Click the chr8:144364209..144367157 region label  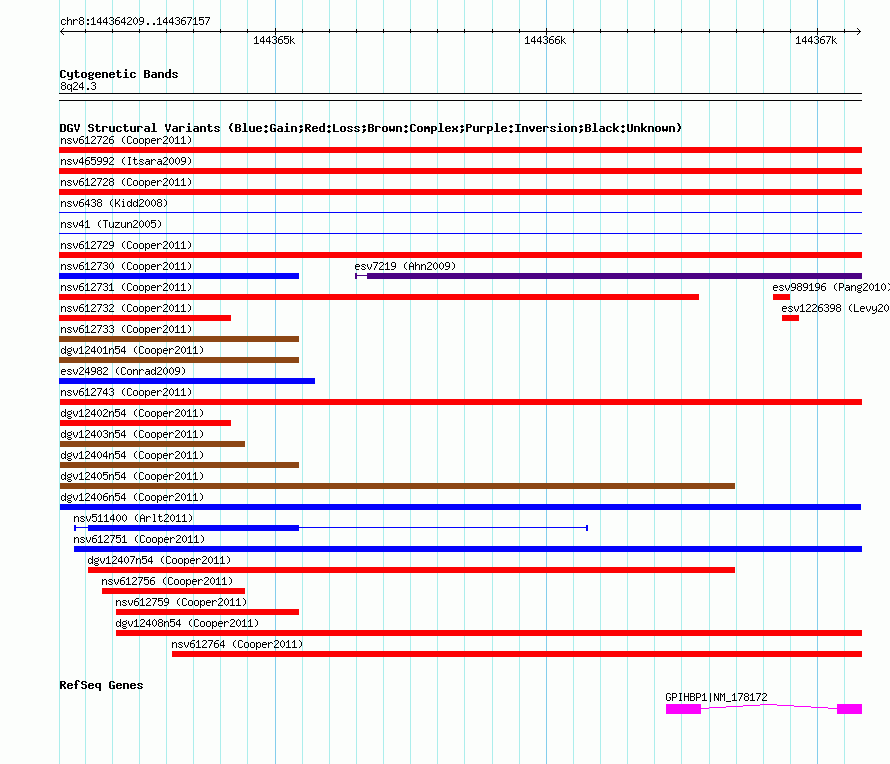coord(135,21)
